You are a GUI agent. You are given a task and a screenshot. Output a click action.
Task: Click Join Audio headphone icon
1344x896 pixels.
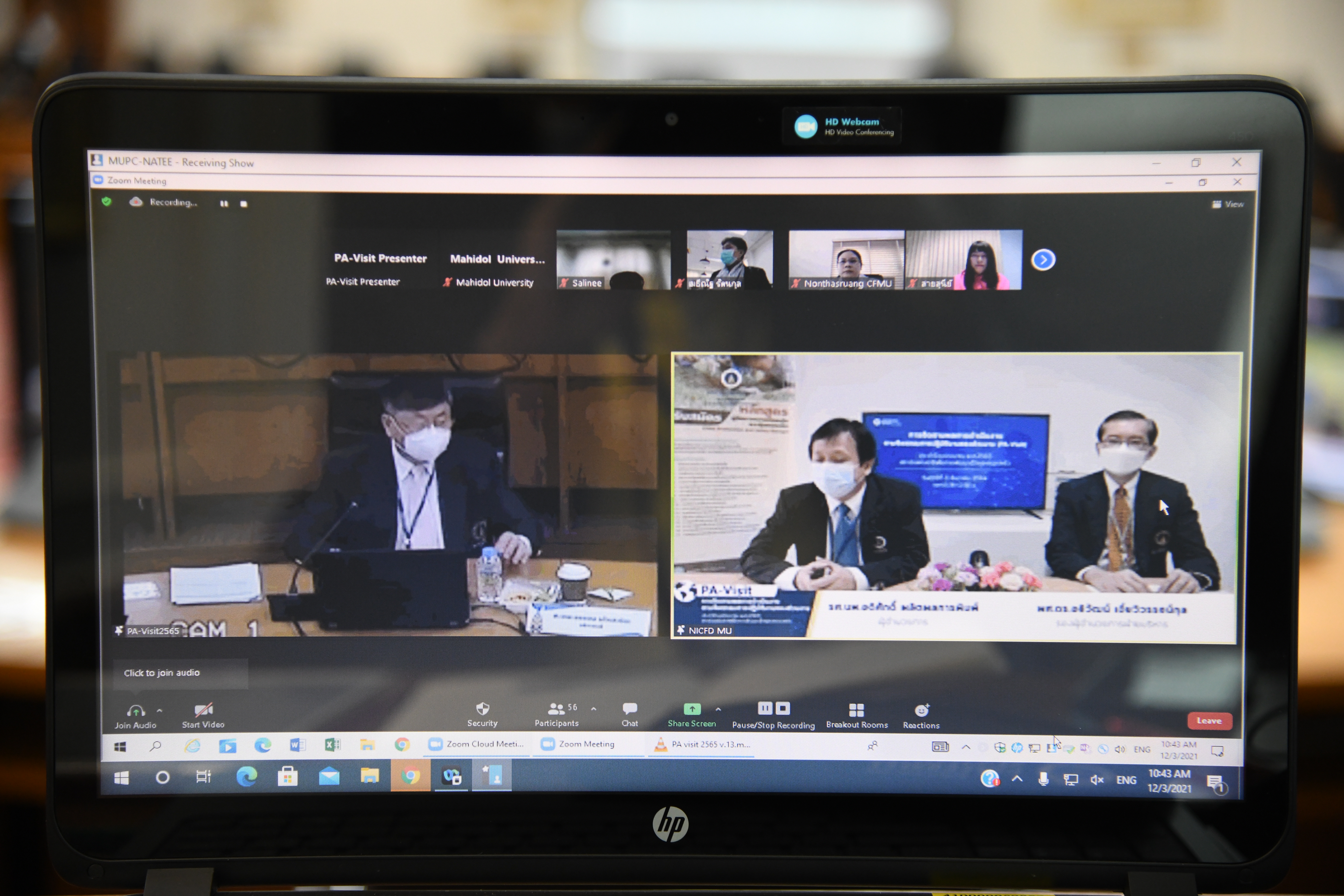[x=135, y=711]
